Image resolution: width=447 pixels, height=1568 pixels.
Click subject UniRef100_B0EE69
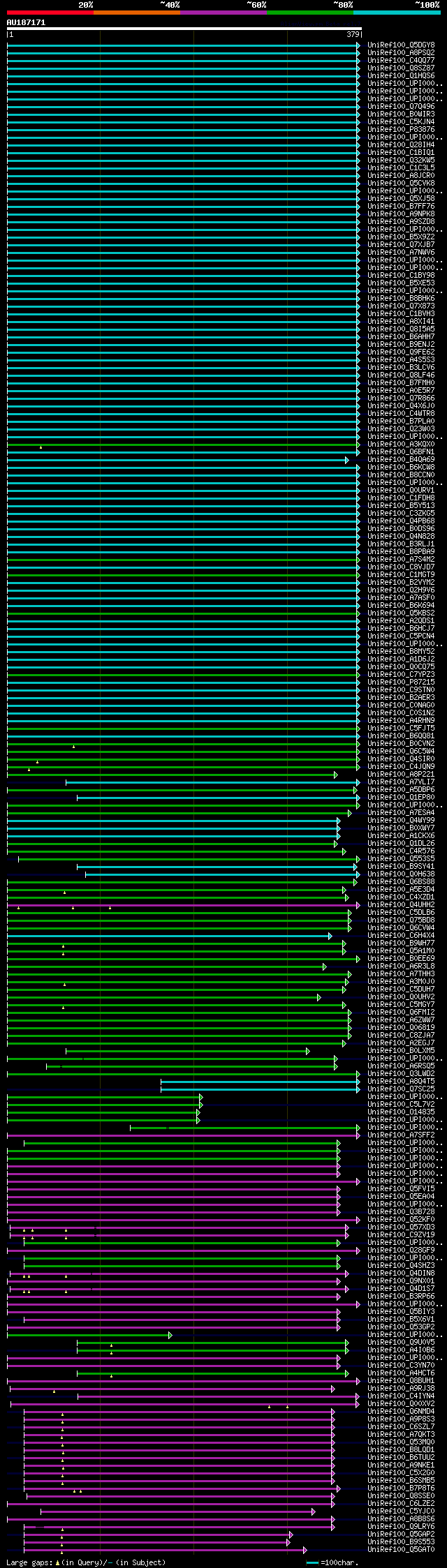(401, 959)
